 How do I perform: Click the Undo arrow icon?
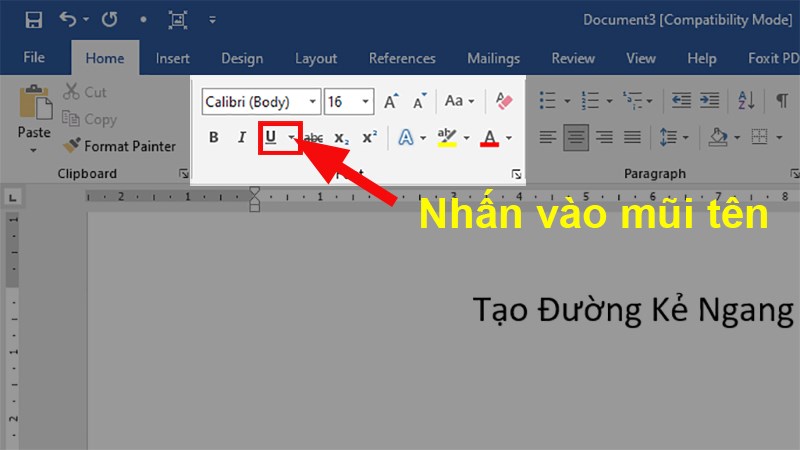point(67,19)
